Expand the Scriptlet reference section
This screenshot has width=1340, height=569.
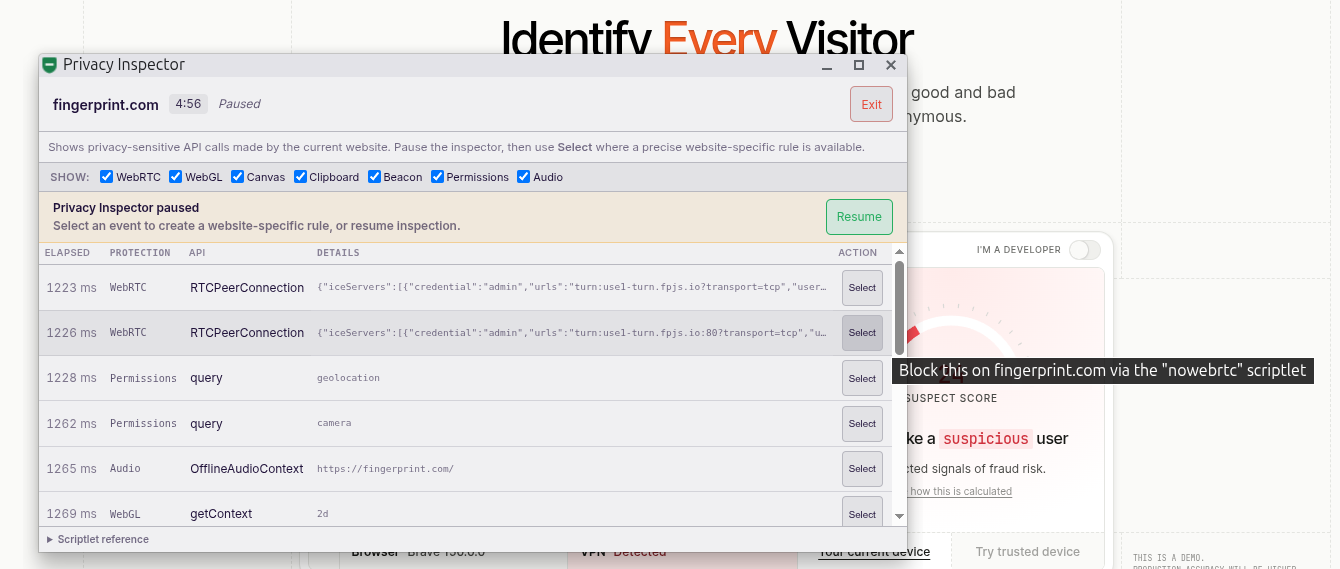pos(97,539)
